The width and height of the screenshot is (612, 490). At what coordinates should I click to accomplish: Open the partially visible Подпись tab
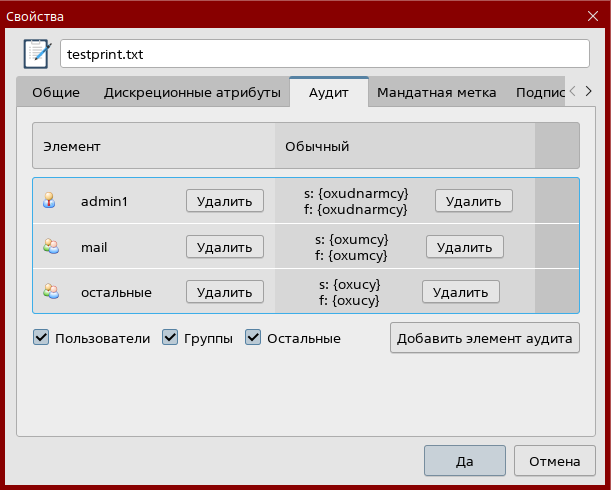tap(538, 93)
